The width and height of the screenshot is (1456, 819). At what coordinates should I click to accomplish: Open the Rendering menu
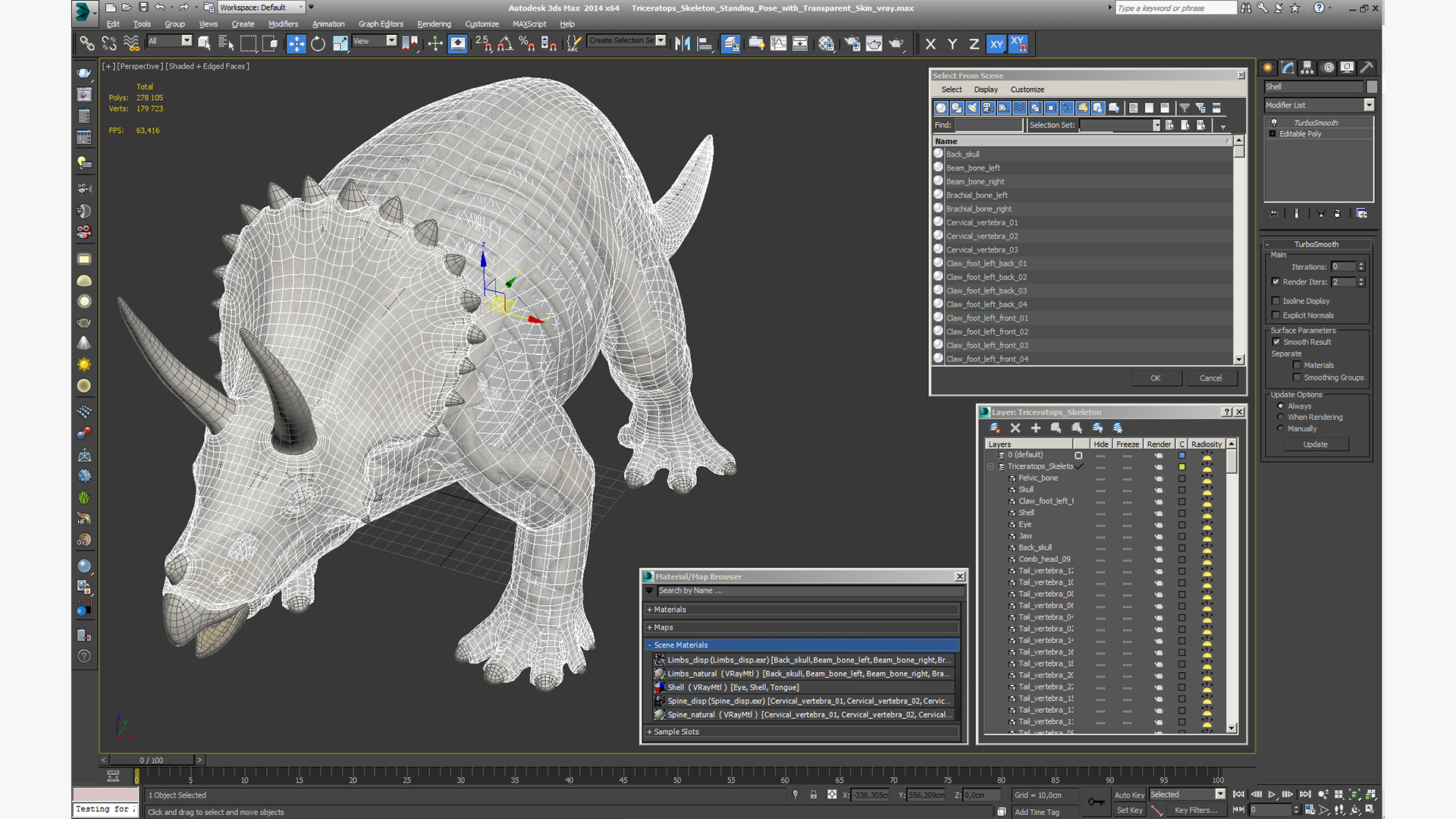coord(434,24)
